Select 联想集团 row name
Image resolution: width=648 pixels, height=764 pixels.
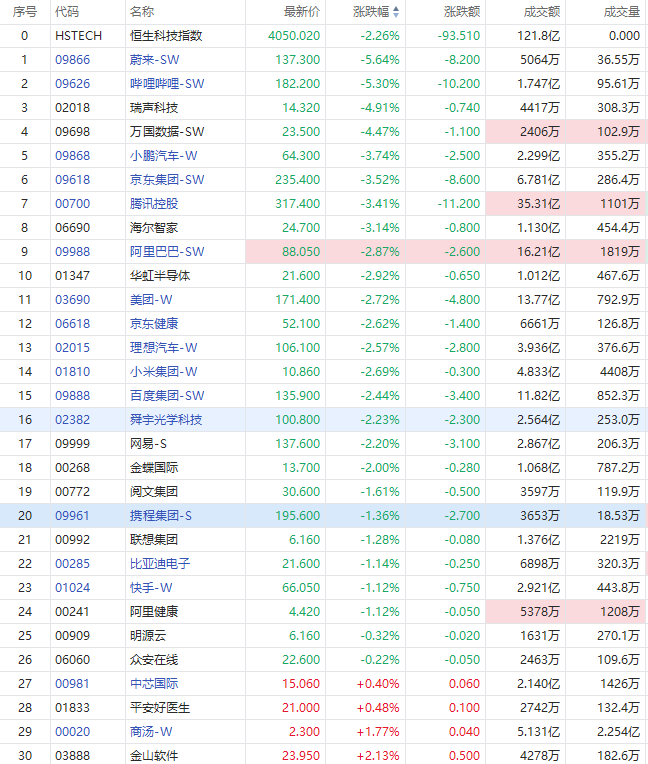point(154,539)
